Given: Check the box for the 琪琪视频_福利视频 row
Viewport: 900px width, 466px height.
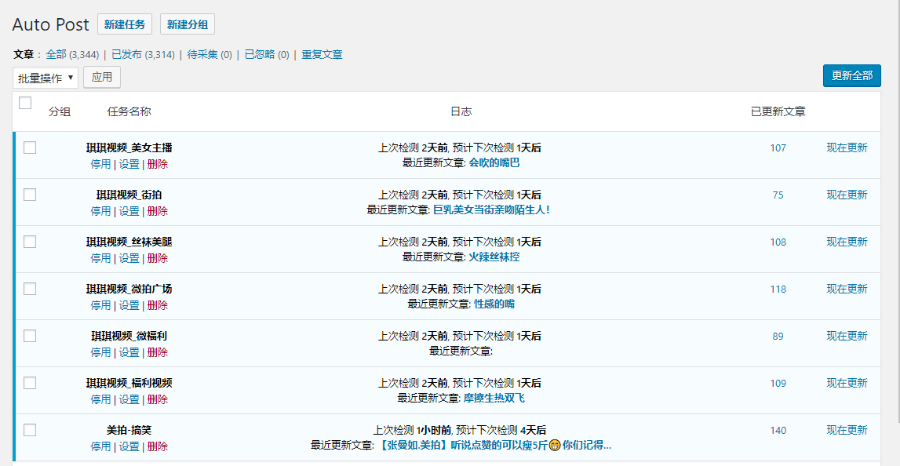Looking at the screenshot, I should (x=30, y=383).
